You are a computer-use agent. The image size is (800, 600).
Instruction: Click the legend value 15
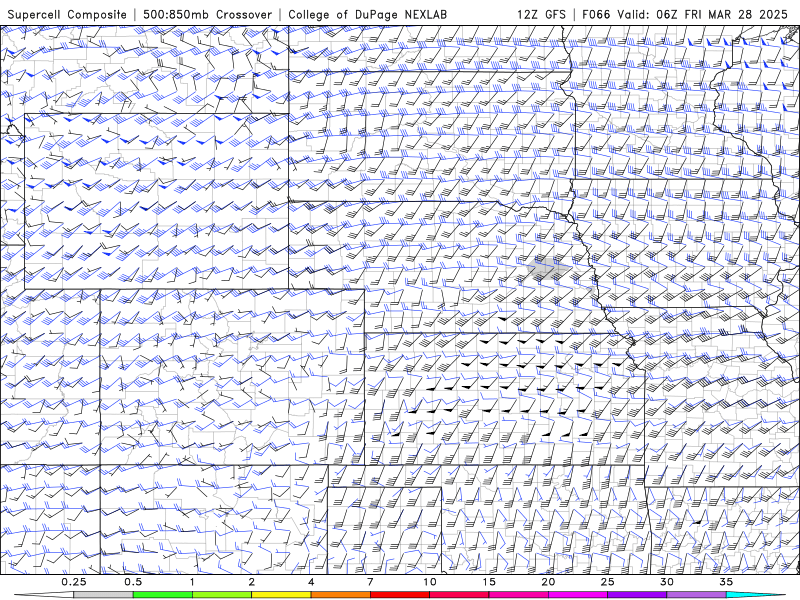(x=489, y=582)
